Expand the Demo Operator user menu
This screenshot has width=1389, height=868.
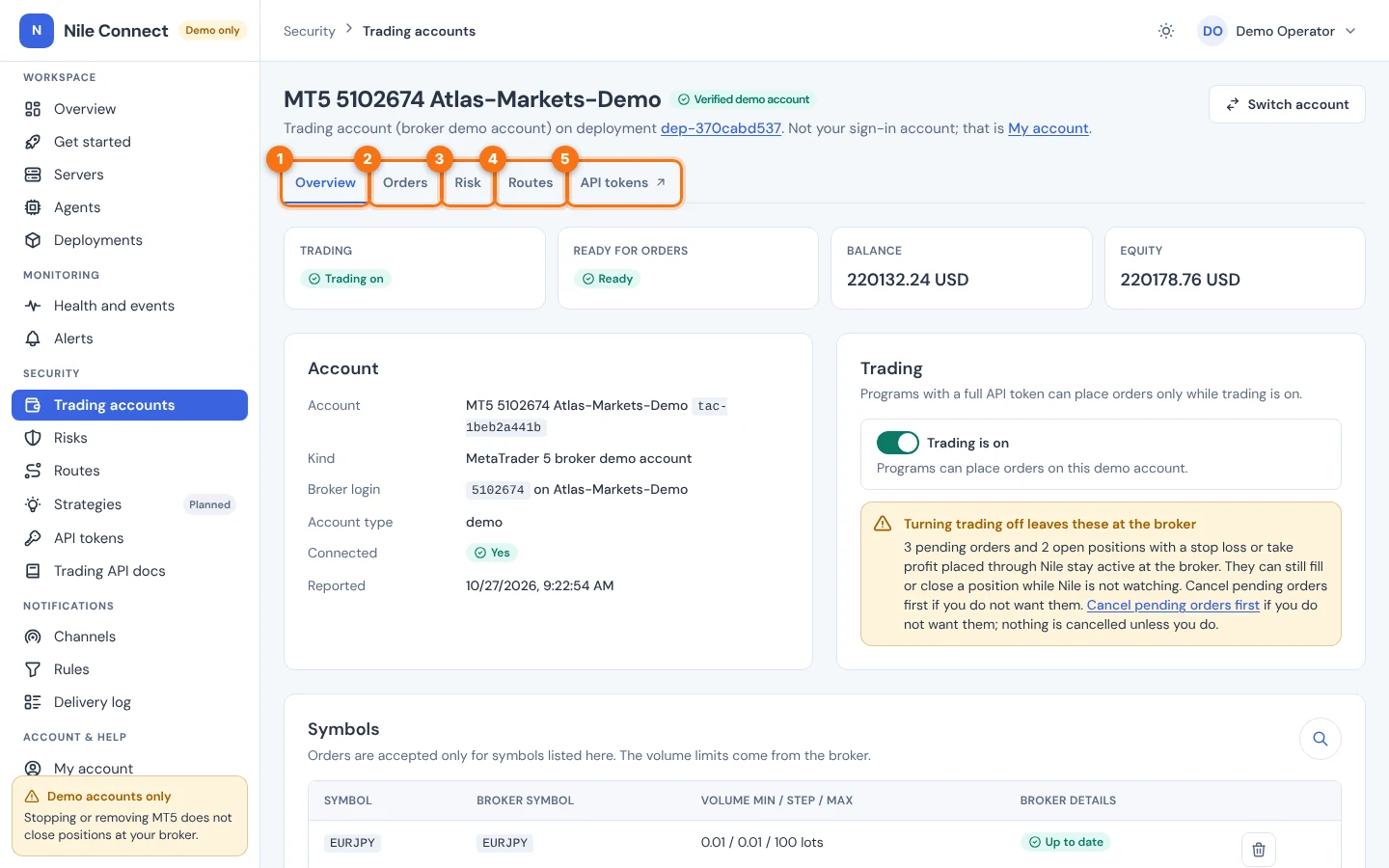1278,31
